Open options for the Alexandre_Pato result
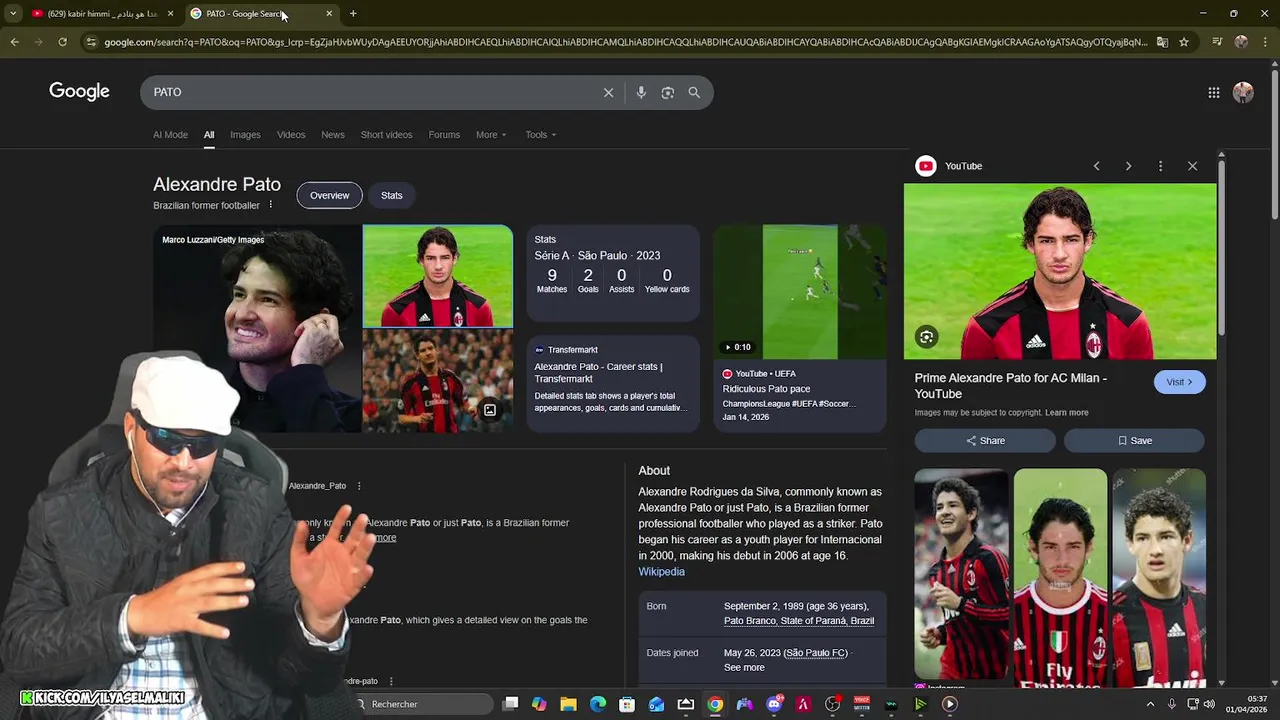Image resolution: width=1280 pixels, height=720 pixels. [x=359, y=486]
